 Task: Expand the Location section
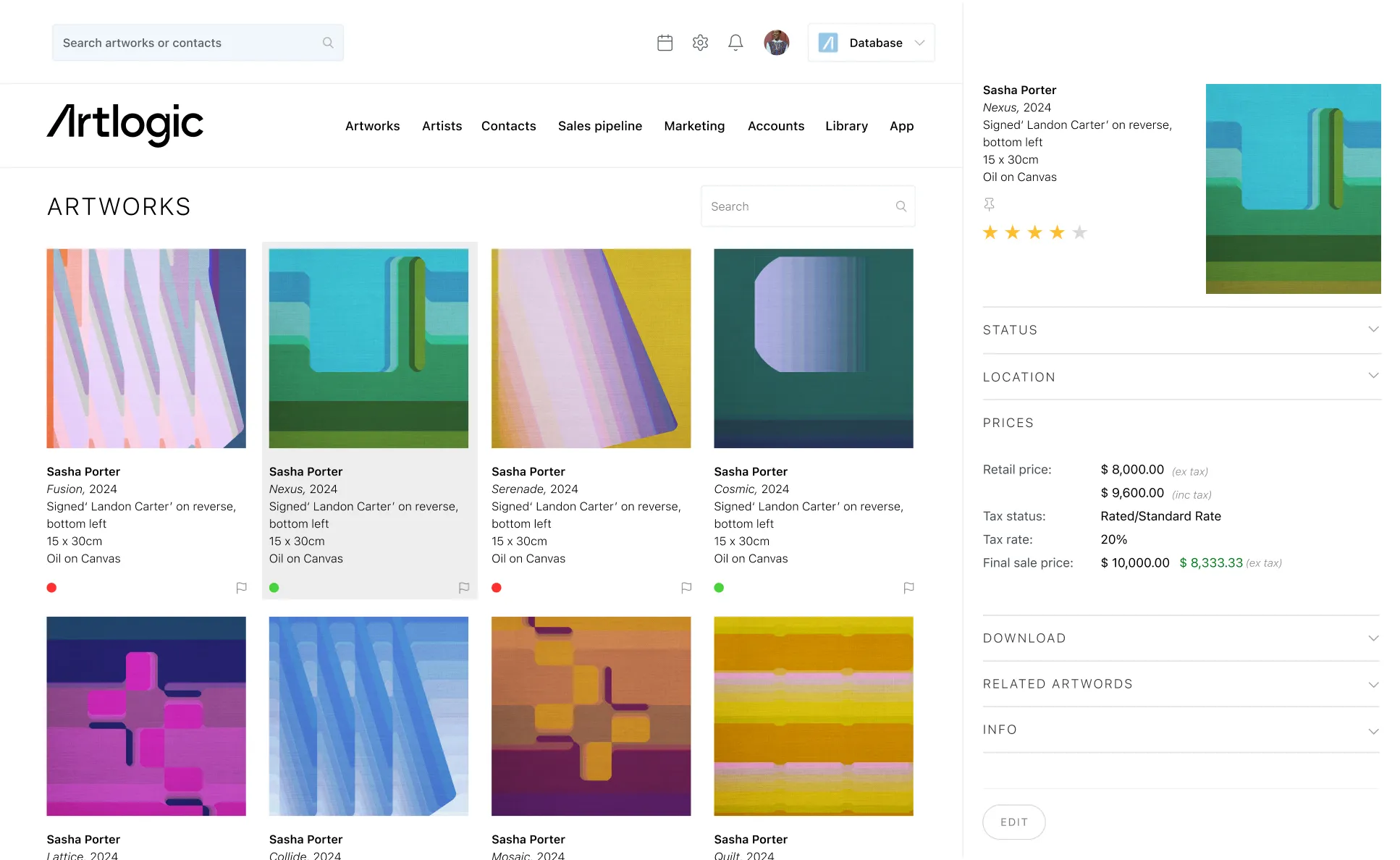click(1181, 376)
